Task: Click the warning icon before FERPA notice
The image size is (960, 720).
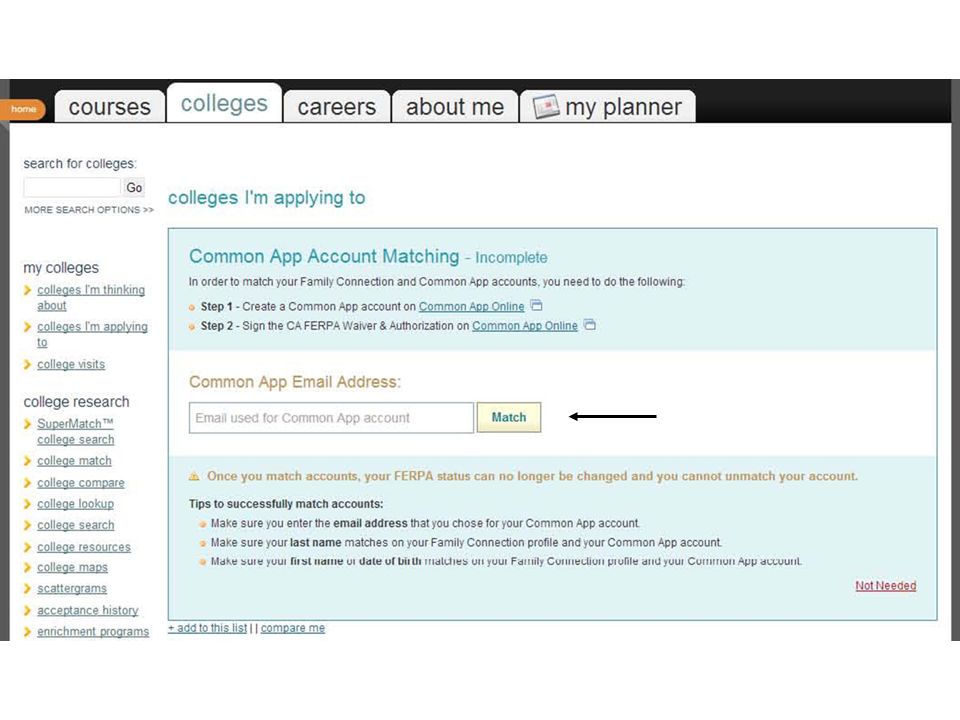Action: coord(194,476)
